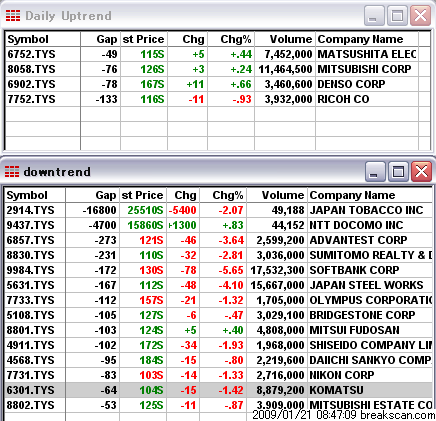Click volume 11,464,500 in Uptrend table
Image resolution: width=436 pixels, height=421 pixels.
click(x=285, y=69)
